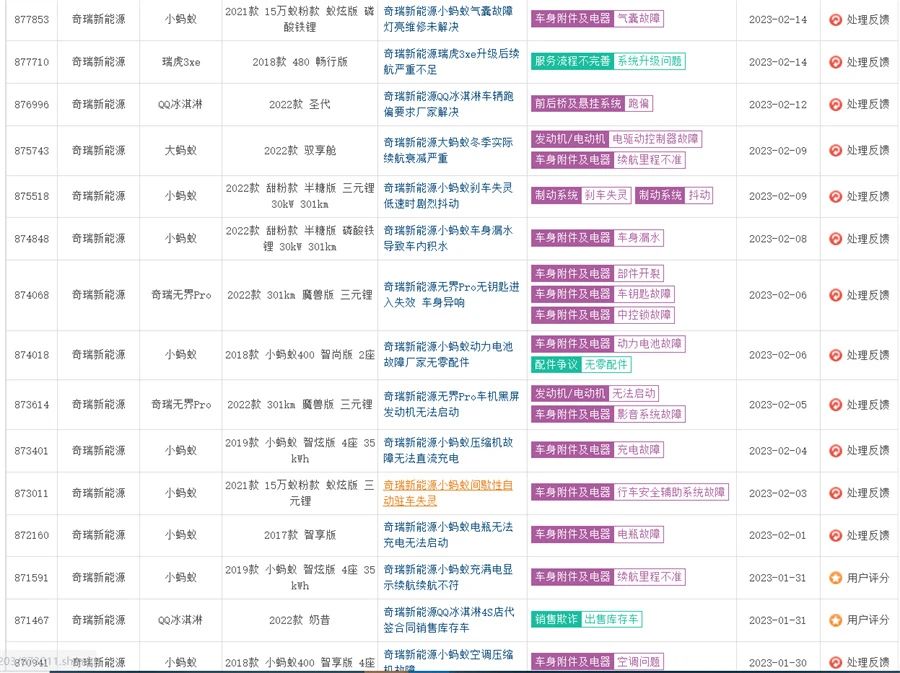
Task: Click the orange 用户评分 star icon for row 871591
Action: click(x=835, y=578)
